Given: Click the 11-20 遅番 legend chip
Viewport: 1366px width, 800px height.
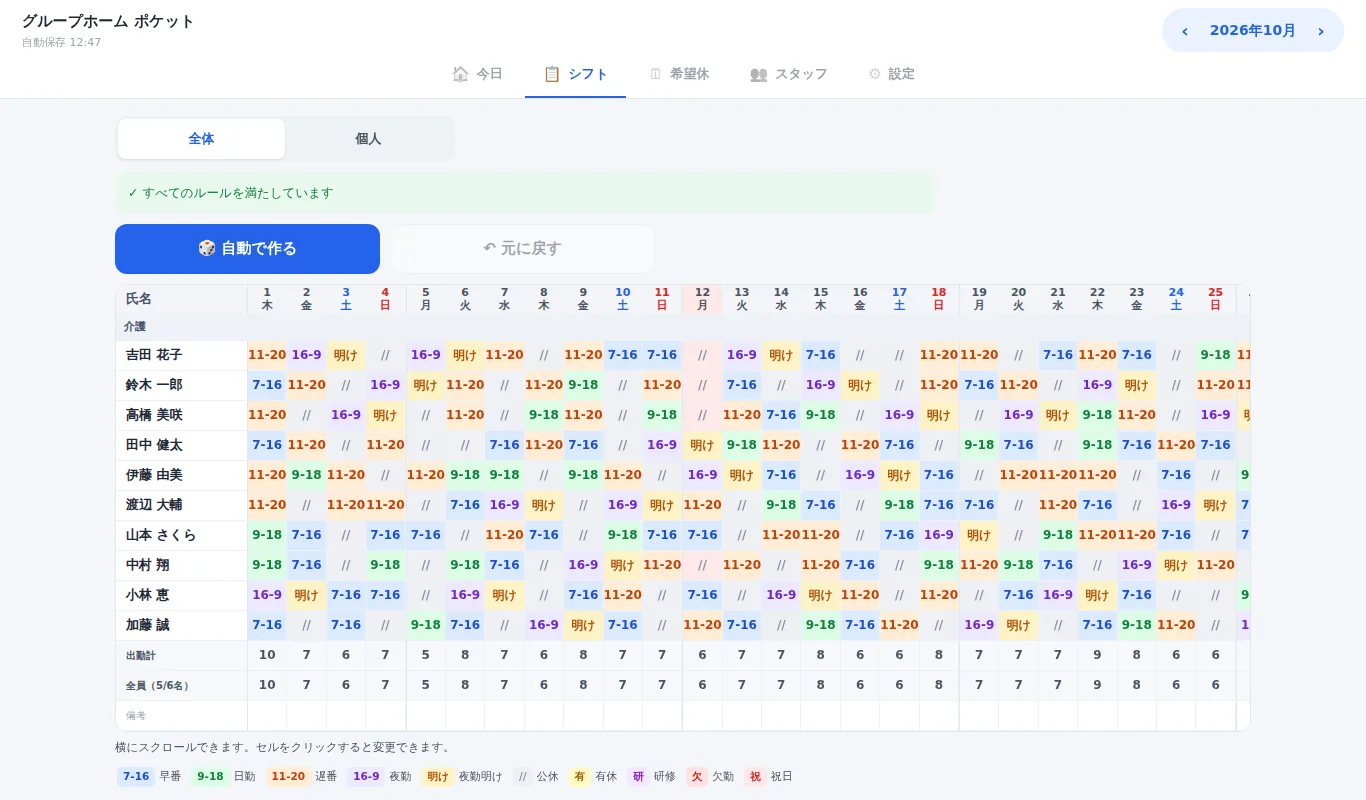Looking at the screenshot, I should coord(301,776).
